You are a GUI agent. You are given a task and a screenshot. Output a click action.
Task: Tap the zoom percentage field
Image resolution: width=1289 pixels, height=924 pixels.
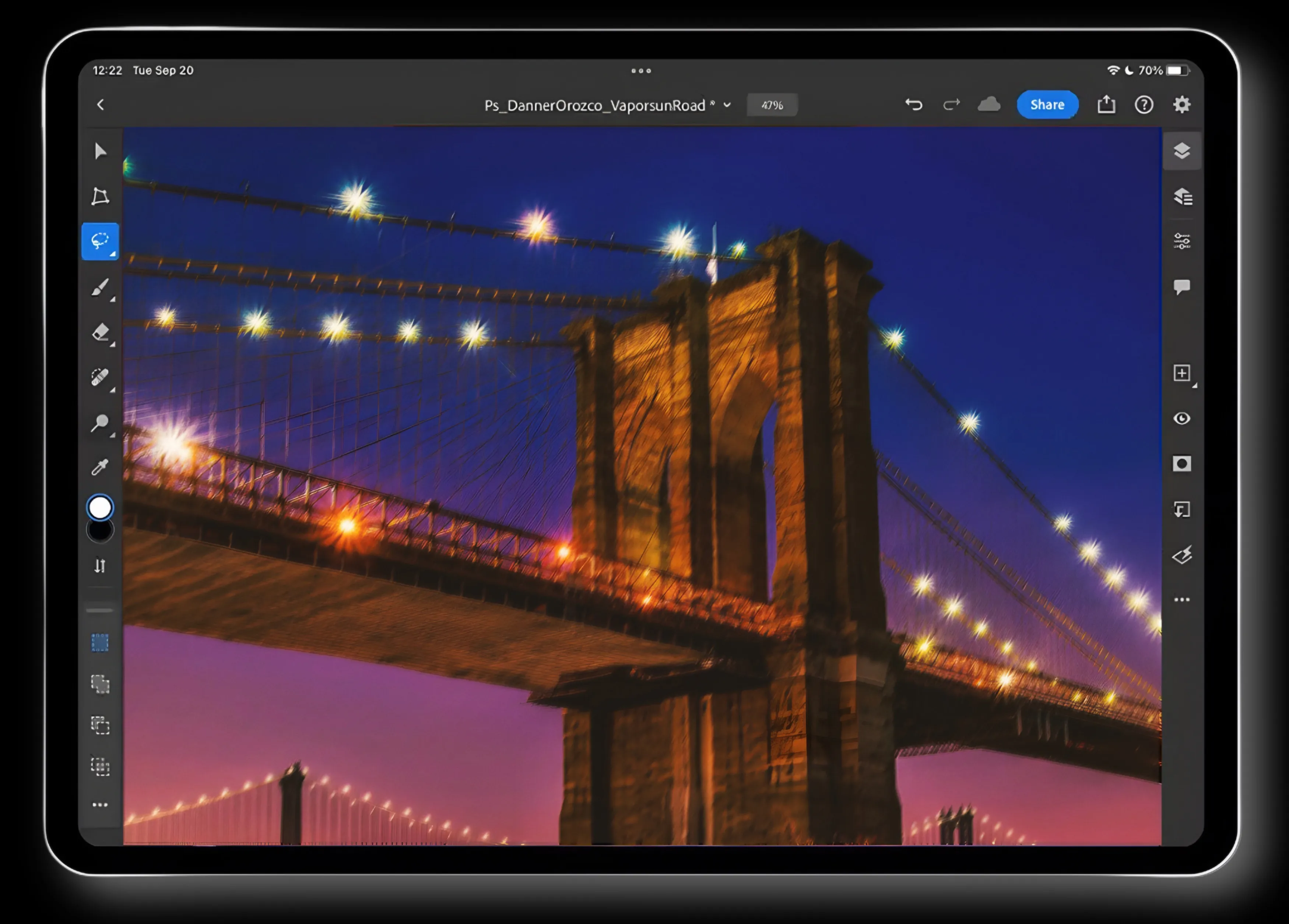(772, 105)
